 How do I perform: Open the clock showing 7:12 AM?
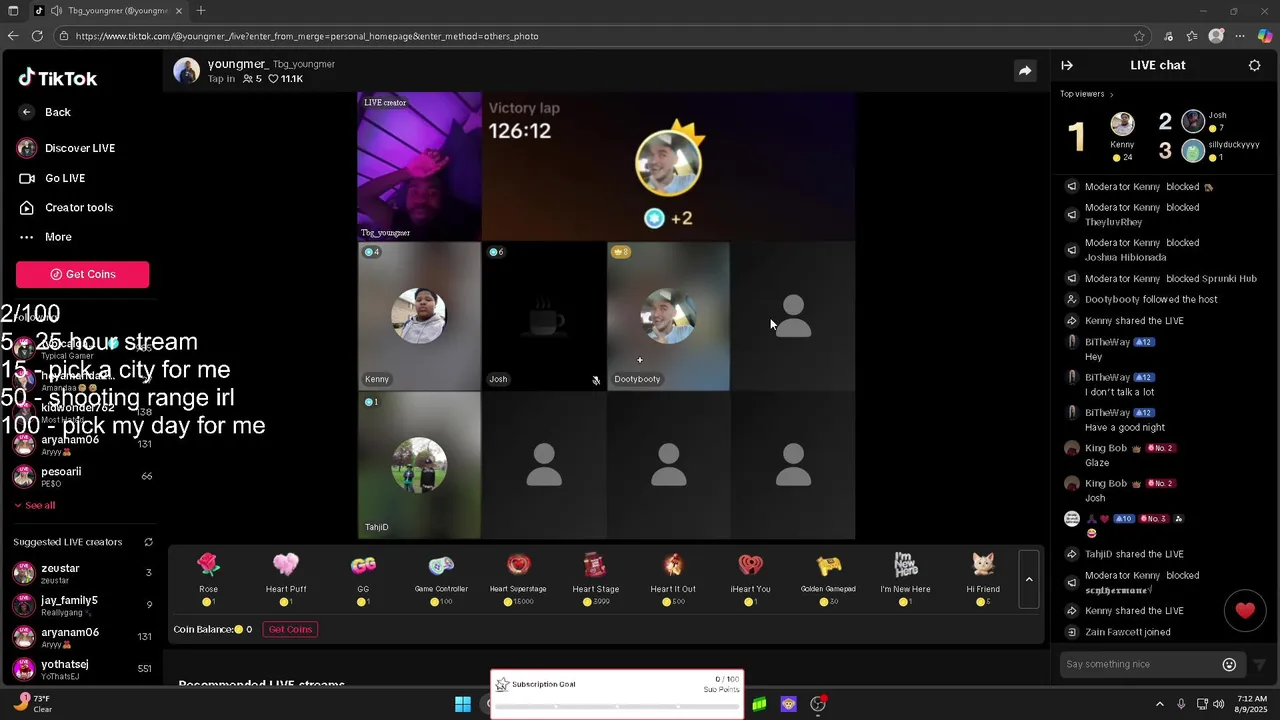coord(1251,704)
